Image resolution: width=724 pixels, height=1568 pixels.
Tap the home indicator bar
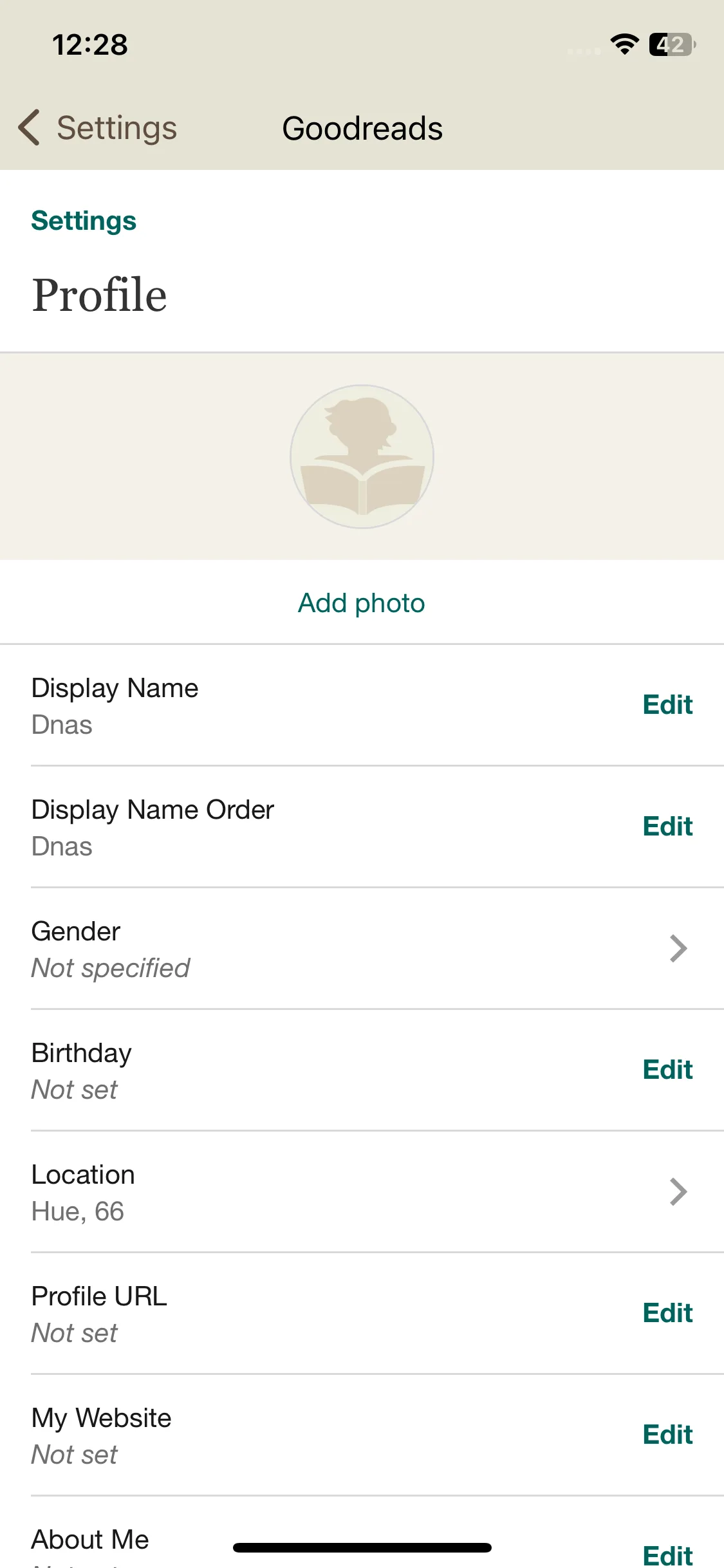point(362,1547)
